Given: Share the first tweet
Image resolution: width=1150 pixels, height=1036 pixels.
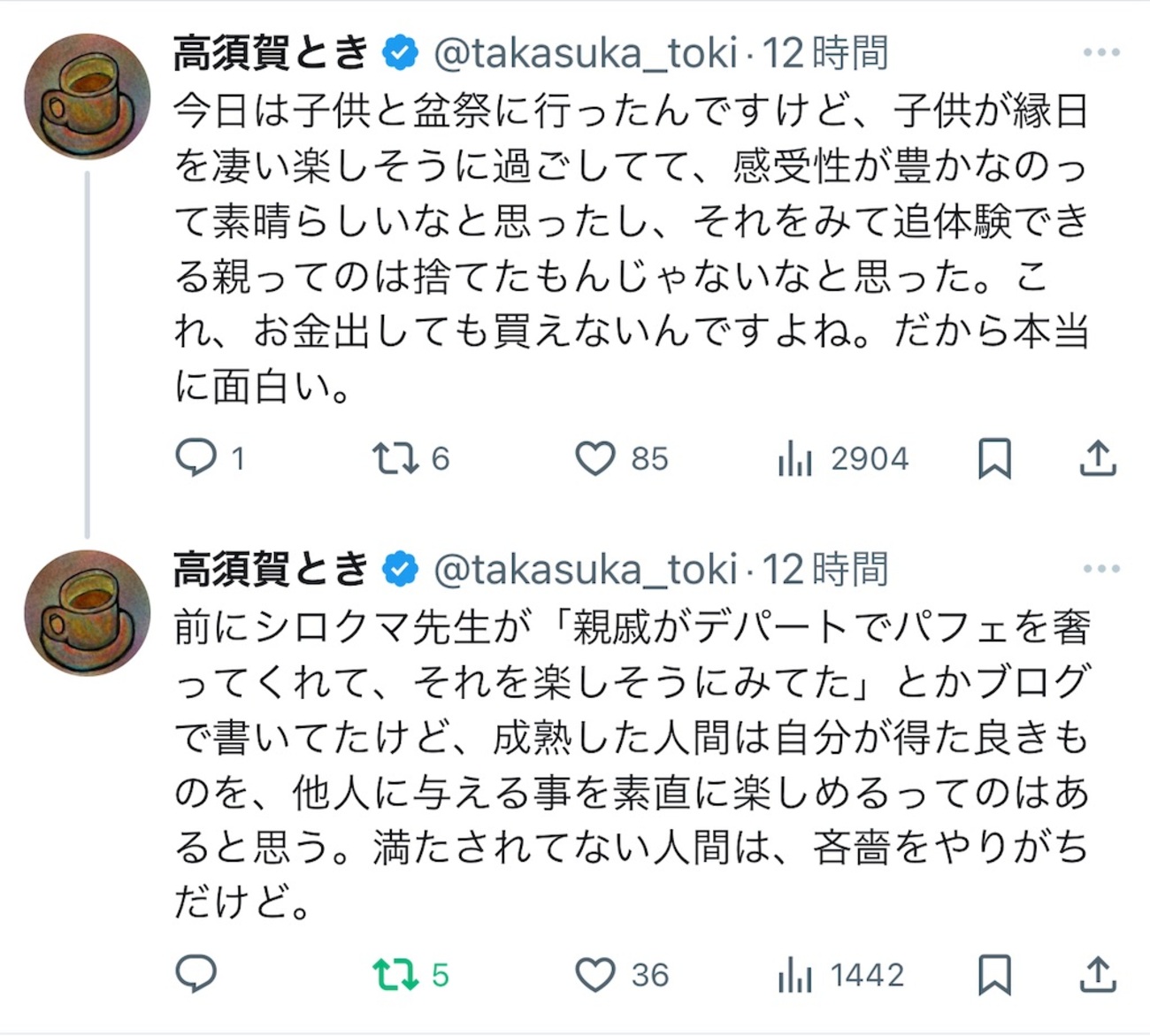Looking at the screenshot, I should [1097, 458].
